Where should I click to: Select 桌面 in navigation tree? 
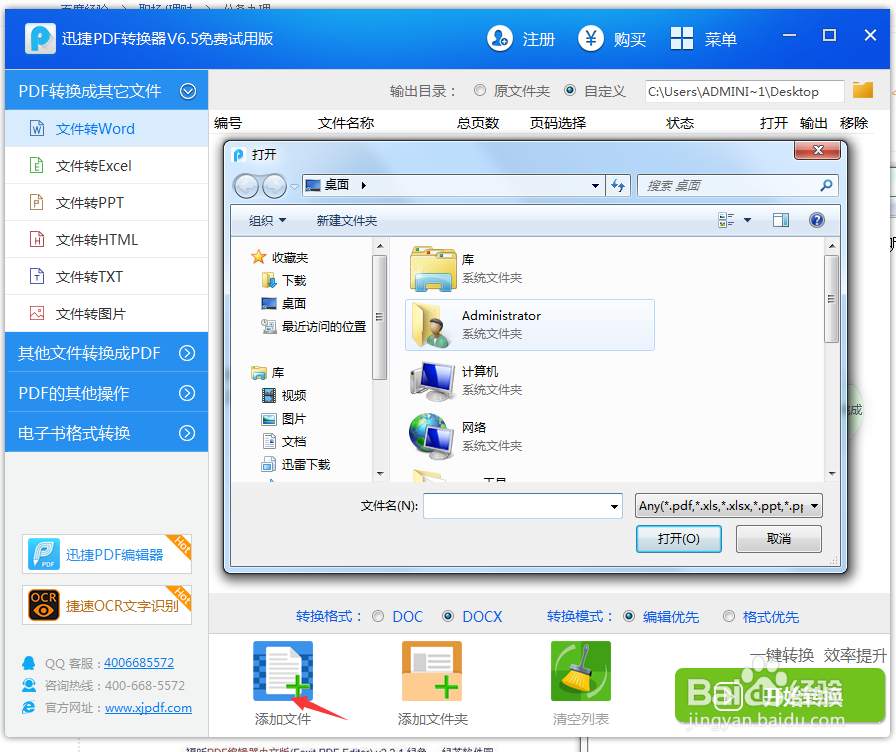[x=284, y=303]
